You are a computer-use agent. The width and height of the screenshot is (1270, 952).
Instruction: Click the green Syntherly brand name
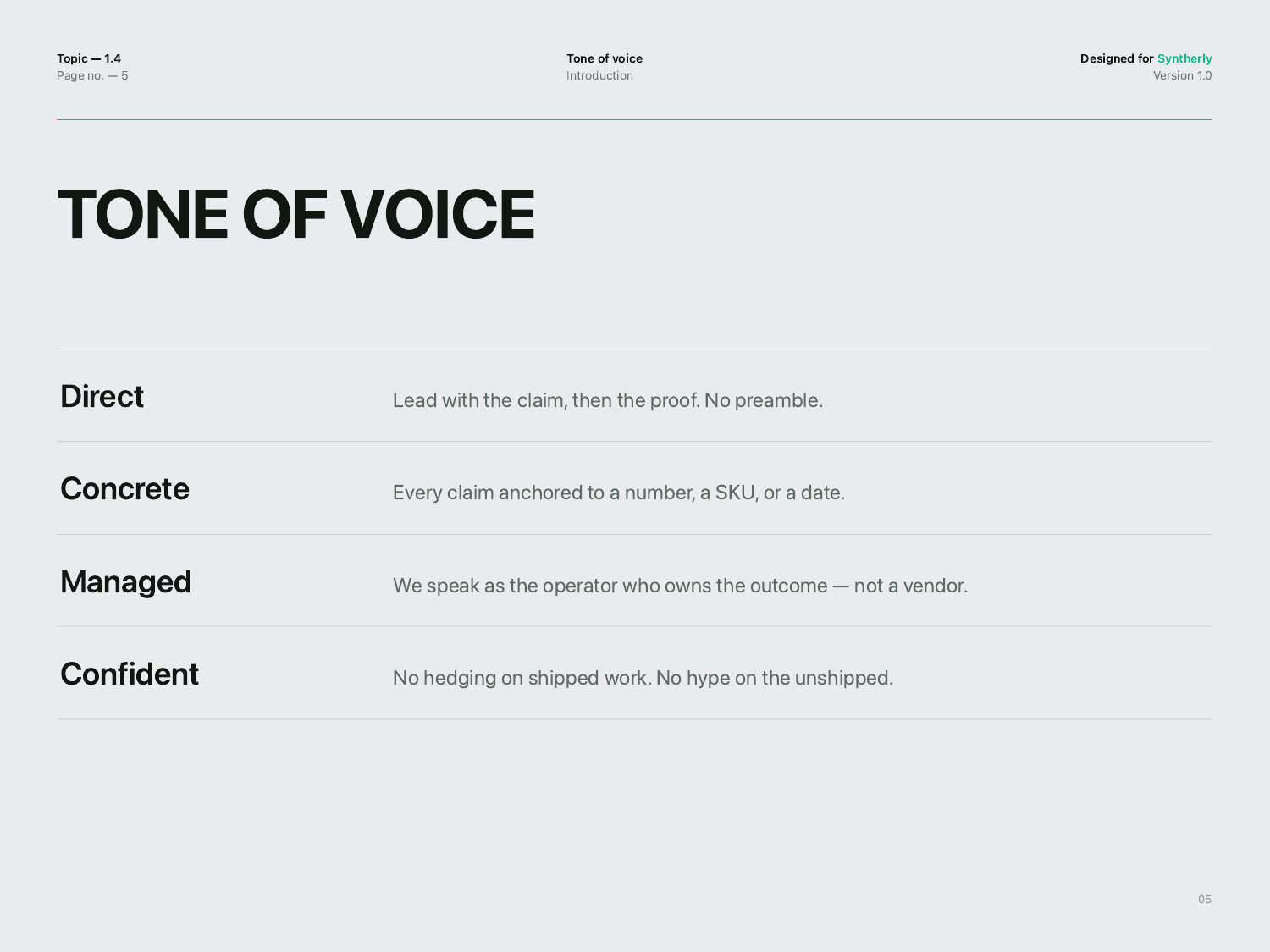[x=1184, y=58]
